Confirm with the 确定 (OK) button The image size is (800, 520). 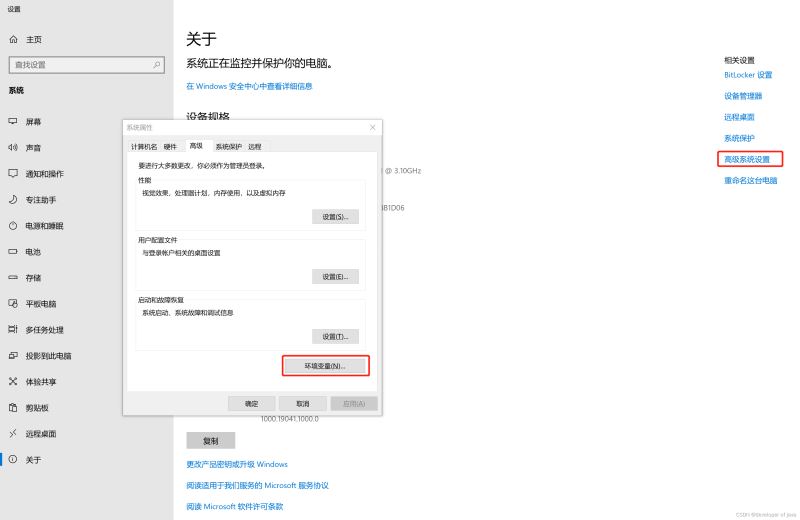point(252,404)
